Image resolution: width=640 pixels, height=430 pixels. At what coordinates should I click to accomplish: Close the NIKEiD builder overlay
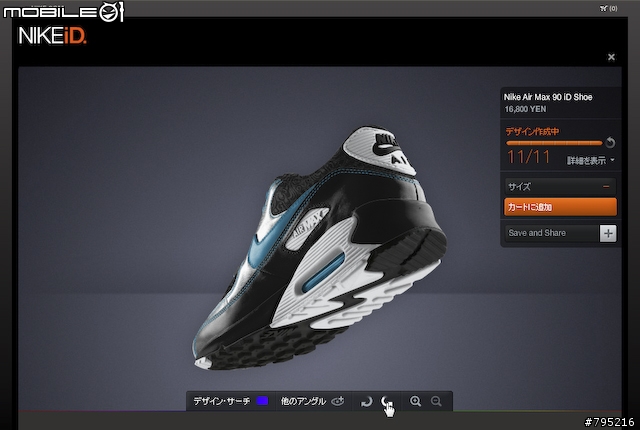[611, 57]
